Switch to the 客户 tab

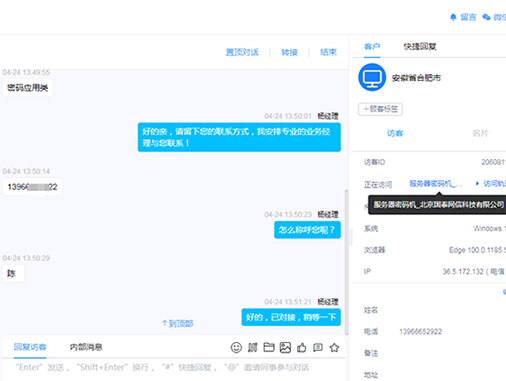tap(372, 46)
